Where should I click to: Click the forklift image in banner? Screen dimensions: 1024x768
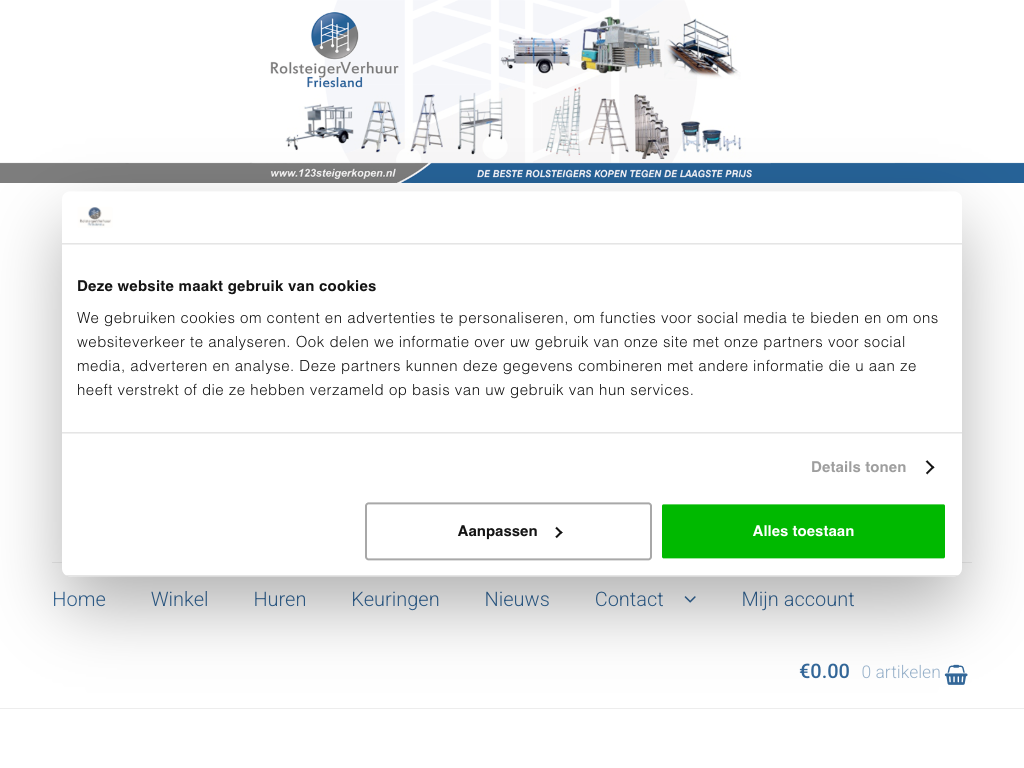[x=621, y=47]
